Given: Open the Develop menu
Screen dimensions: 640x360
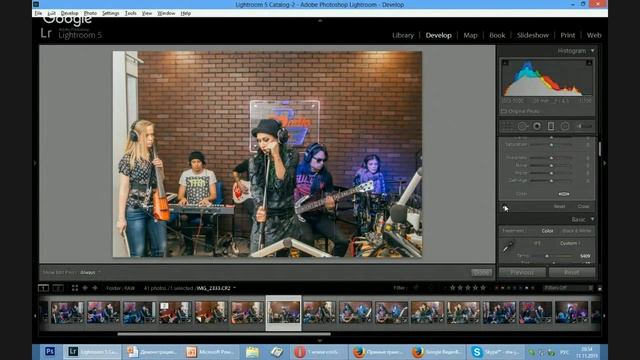Looking at the screenshot, I should (69, 13).
